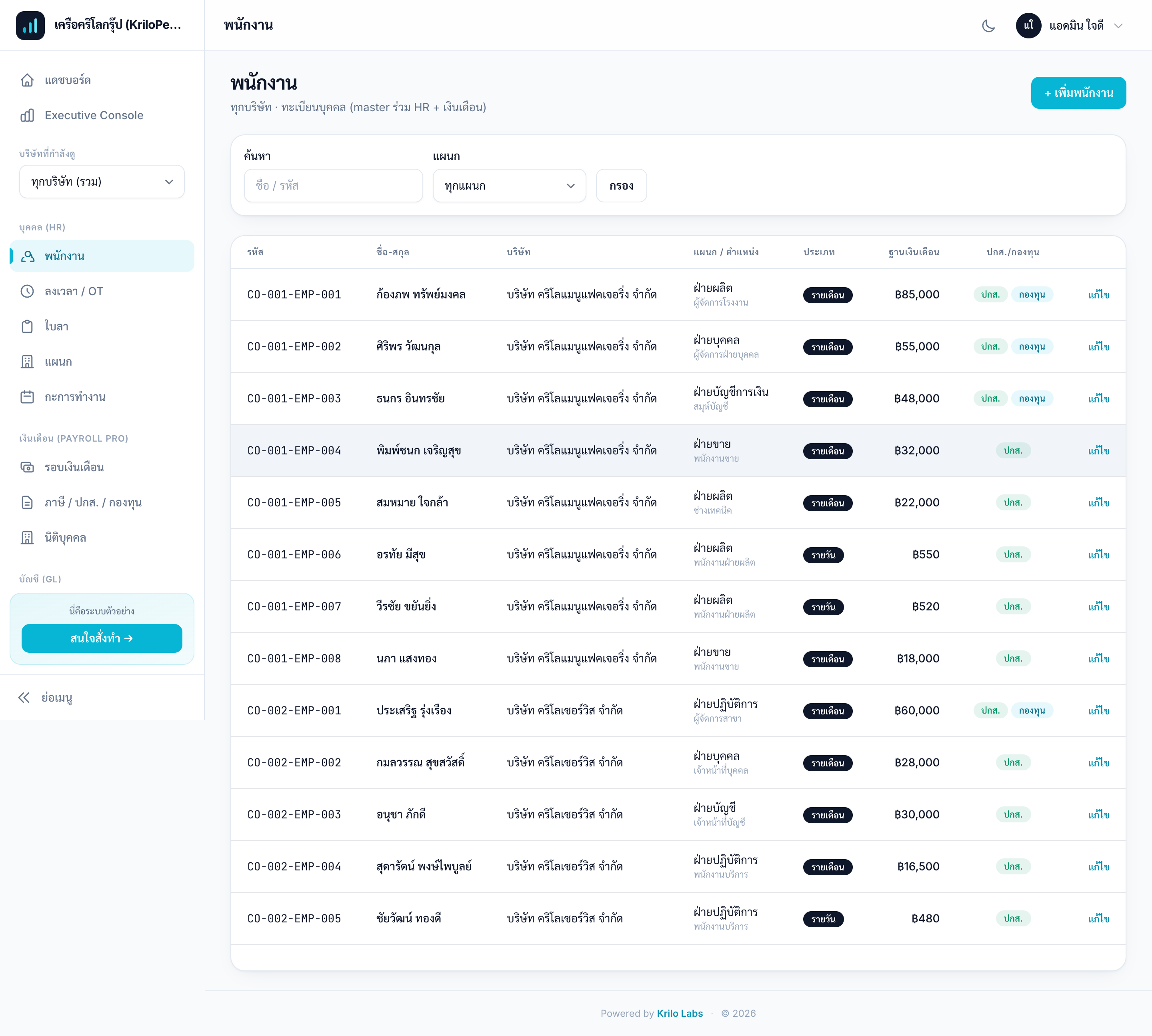Open แผนก building icon
The image size is (1152, 1036).
point(27,362)
